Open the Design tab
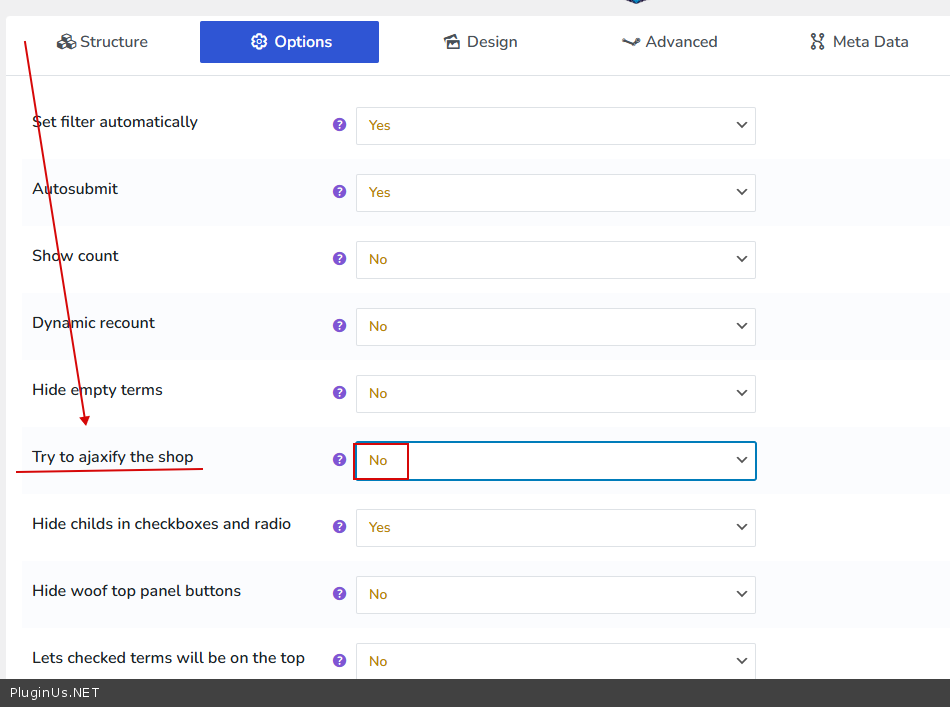Viewport: 950px width, 707px height. (480, 42)
